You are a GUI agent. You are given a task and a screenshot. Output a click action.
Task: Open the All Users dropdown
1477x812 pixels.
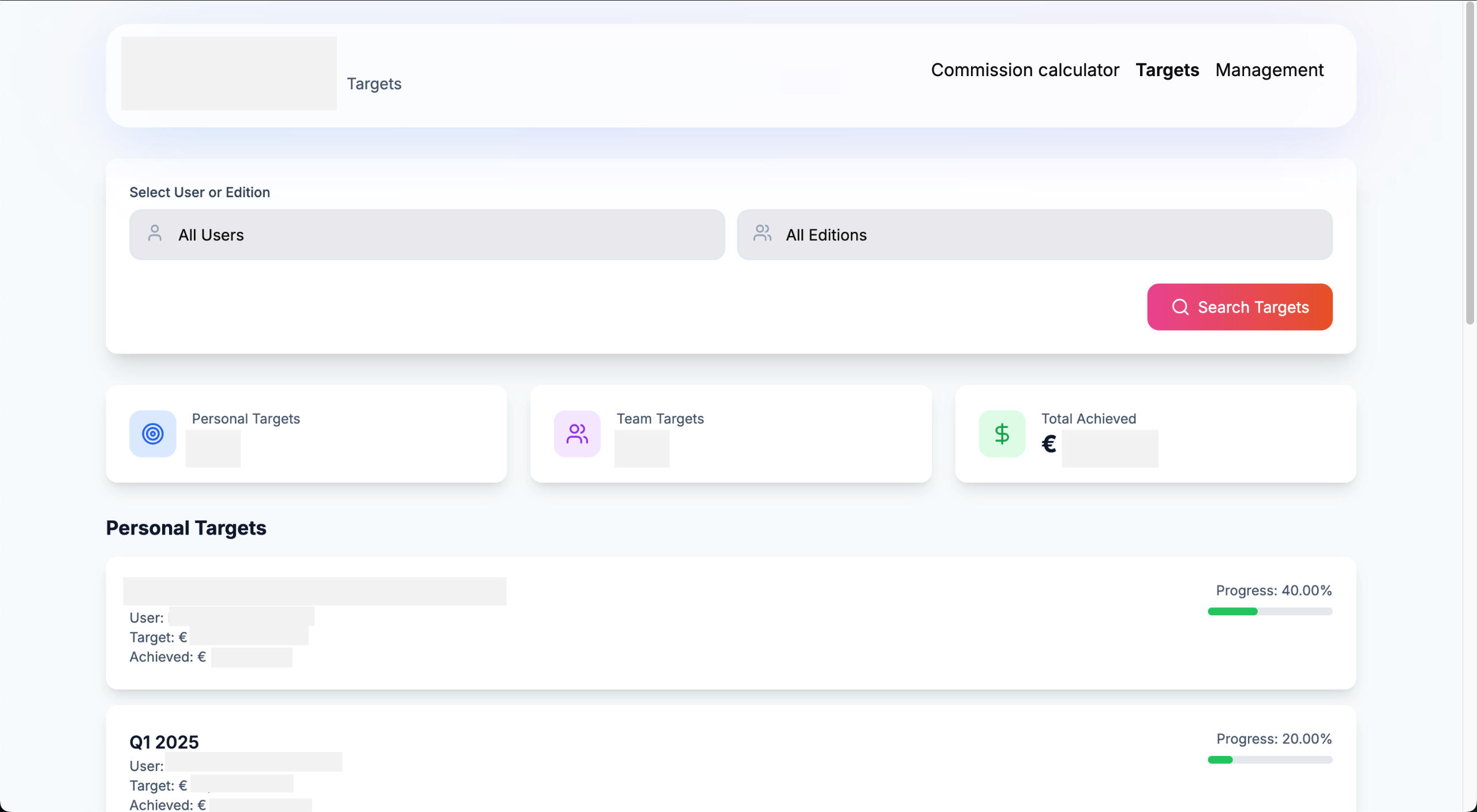tap(427, 235)
